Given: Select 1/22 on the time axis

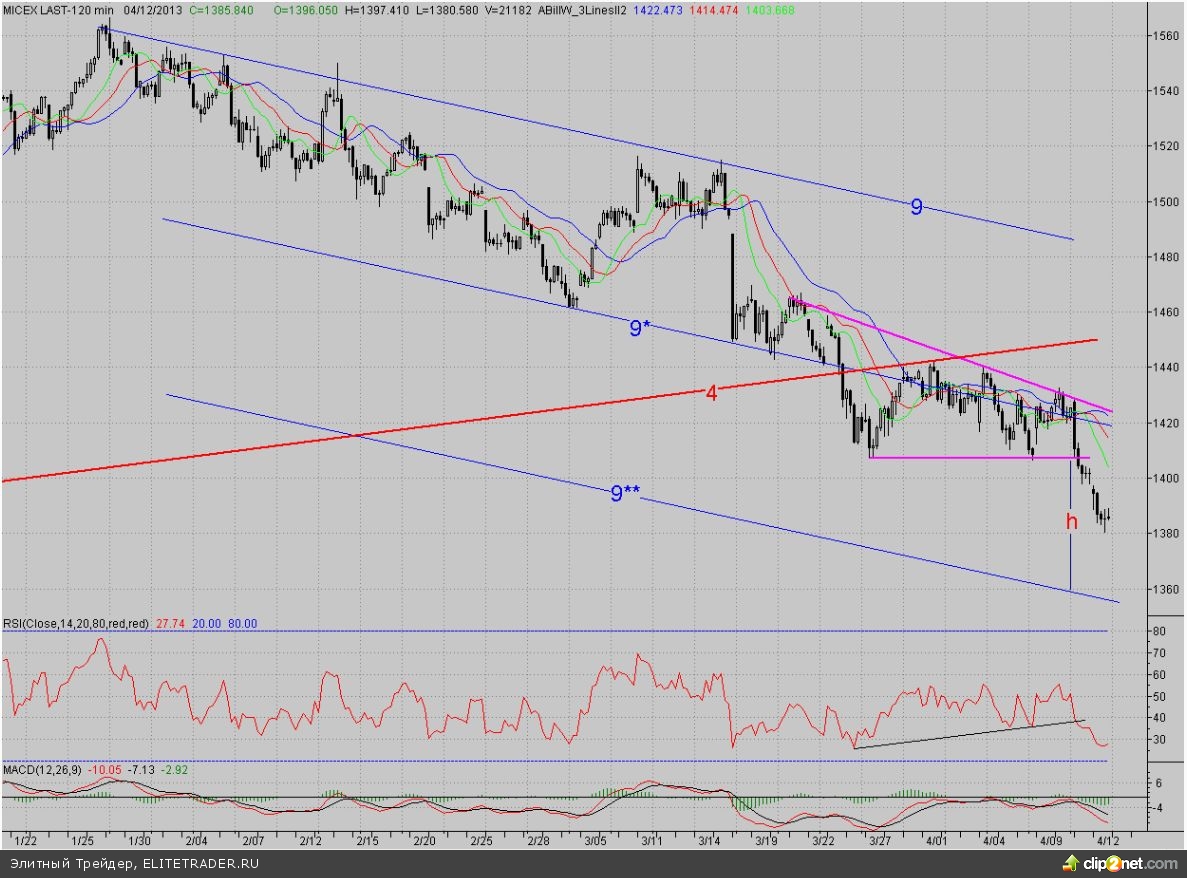Looking at the screenshot, I should pyautogui.click(x=26, y=842).
